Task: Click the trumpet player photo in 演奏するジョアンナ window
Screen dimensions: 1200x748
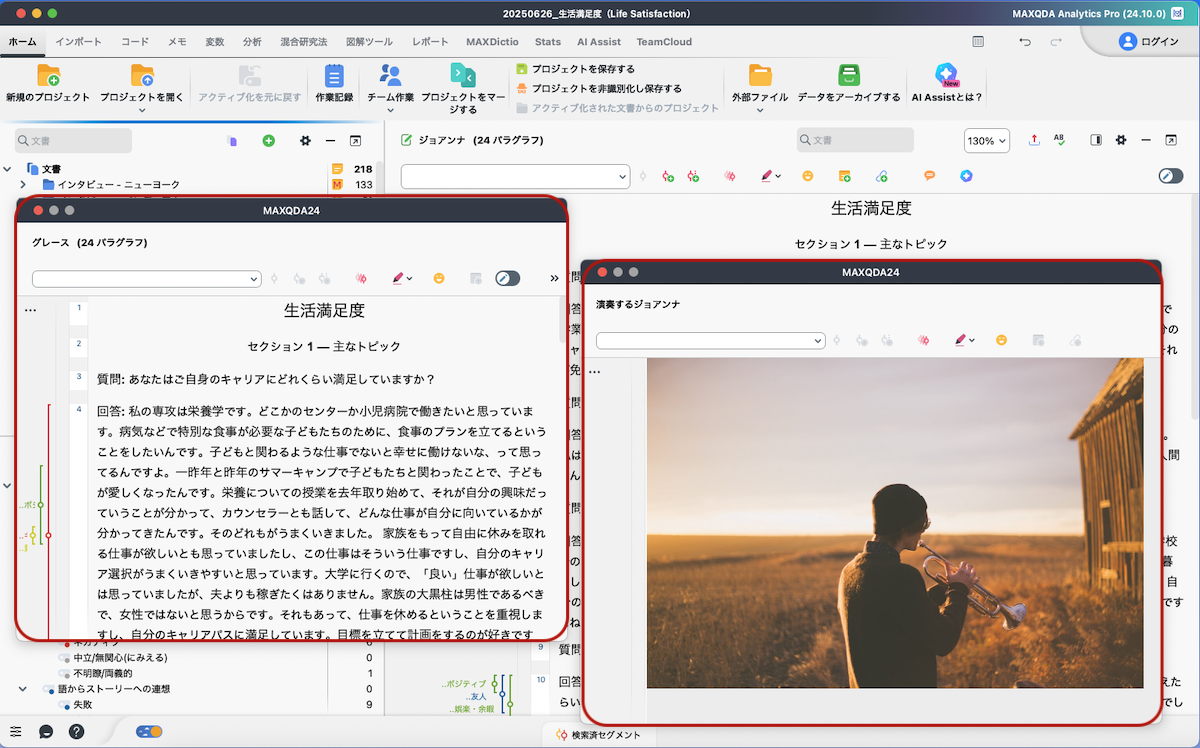Action: click(895, 523)
